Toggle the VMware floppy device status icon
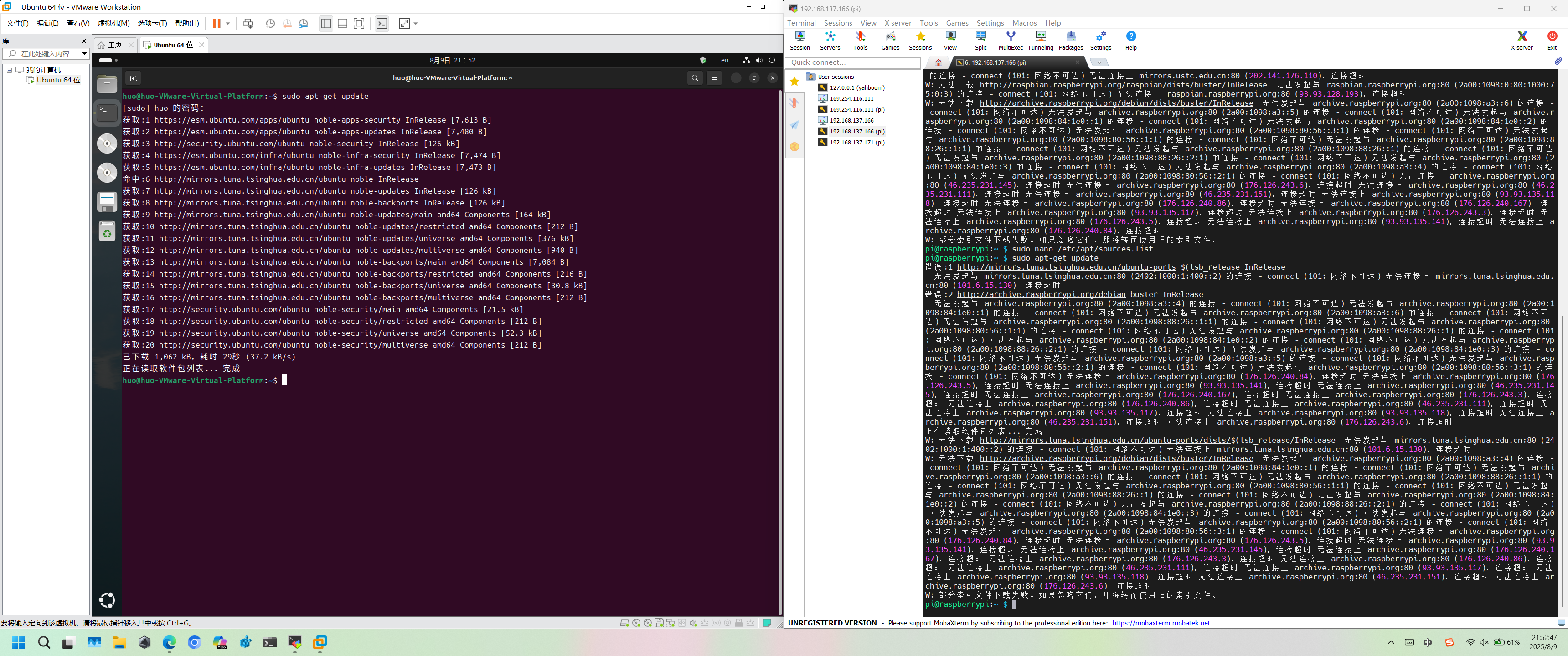This screenshot has height=656, width=1568. point(659,623)
